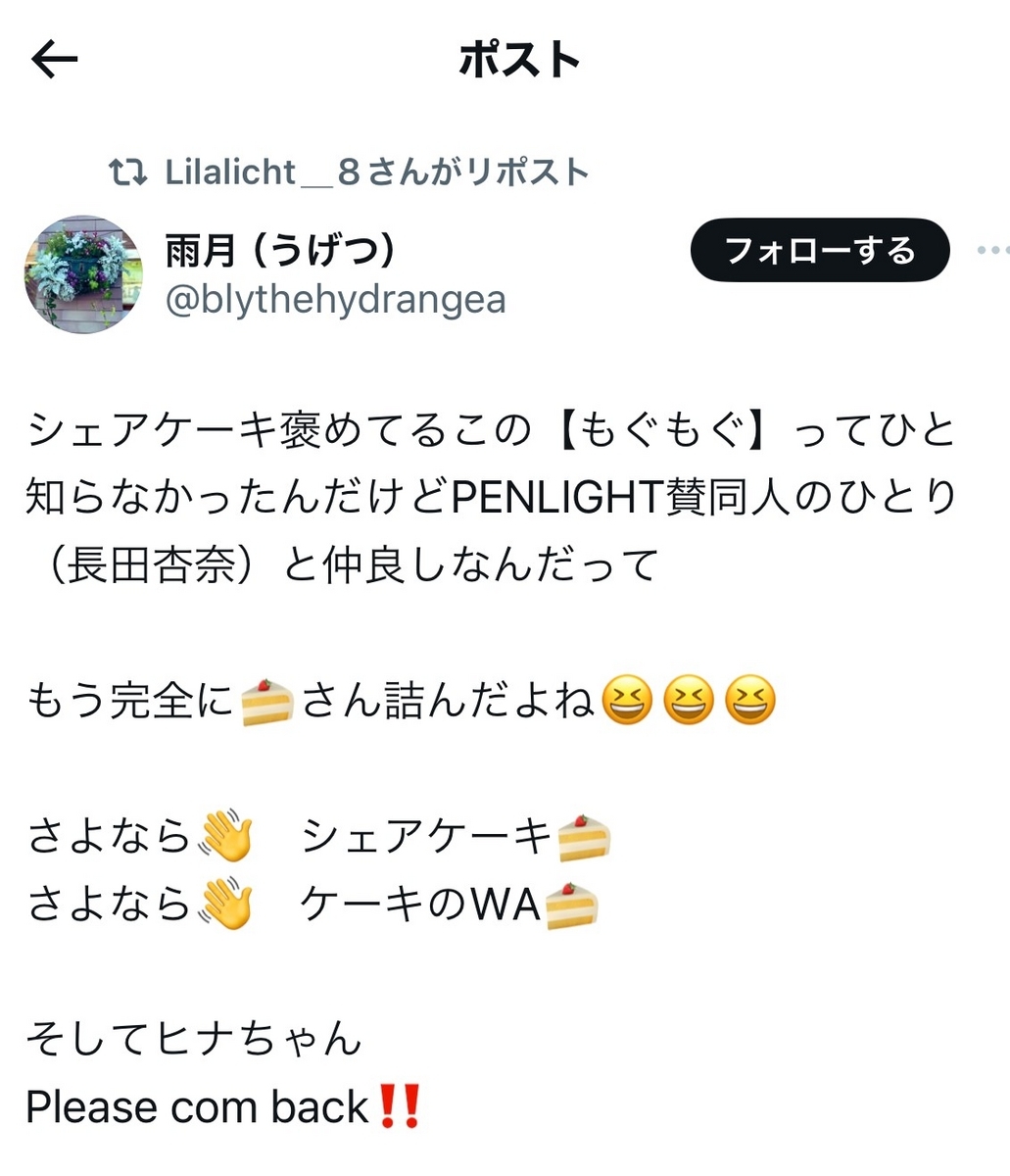Tap the last laughing face emoji
The height and width of the screenshot is (1176, 1010).
pos(750,702)
